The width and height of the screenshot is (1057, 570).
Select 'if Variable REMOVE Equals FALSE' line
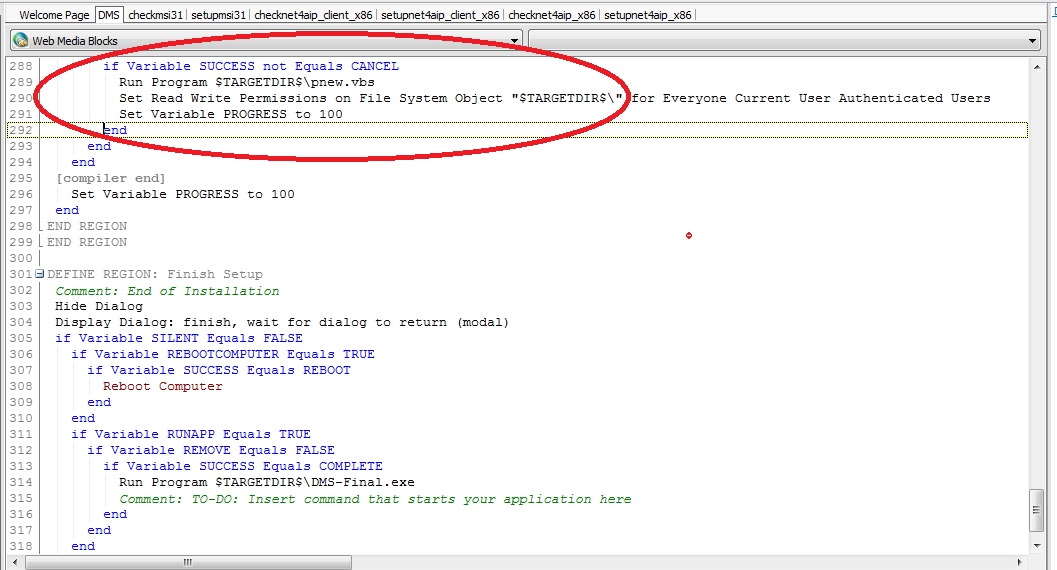coord(211,451)
